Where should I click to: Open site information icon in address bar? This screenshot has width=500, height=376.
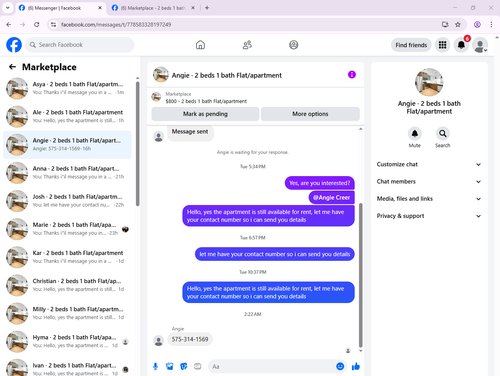(53, 24)
